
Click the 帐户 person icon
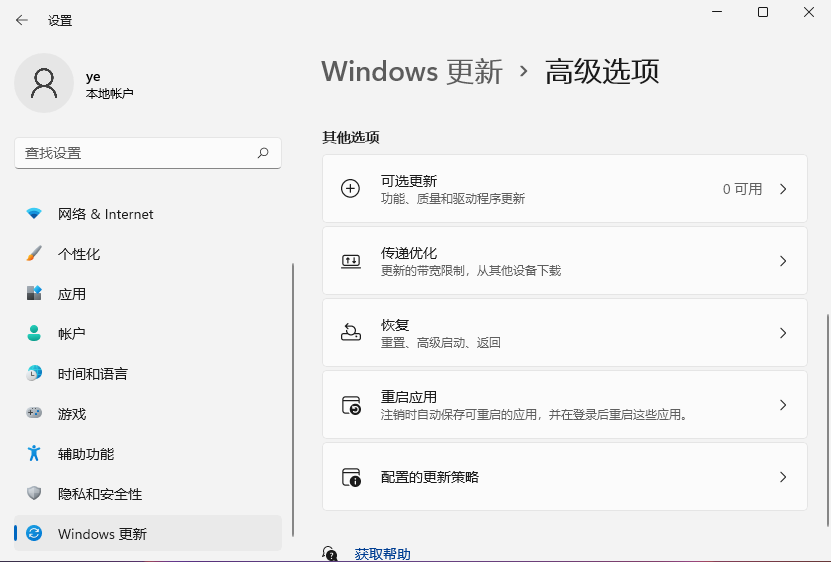34,333
